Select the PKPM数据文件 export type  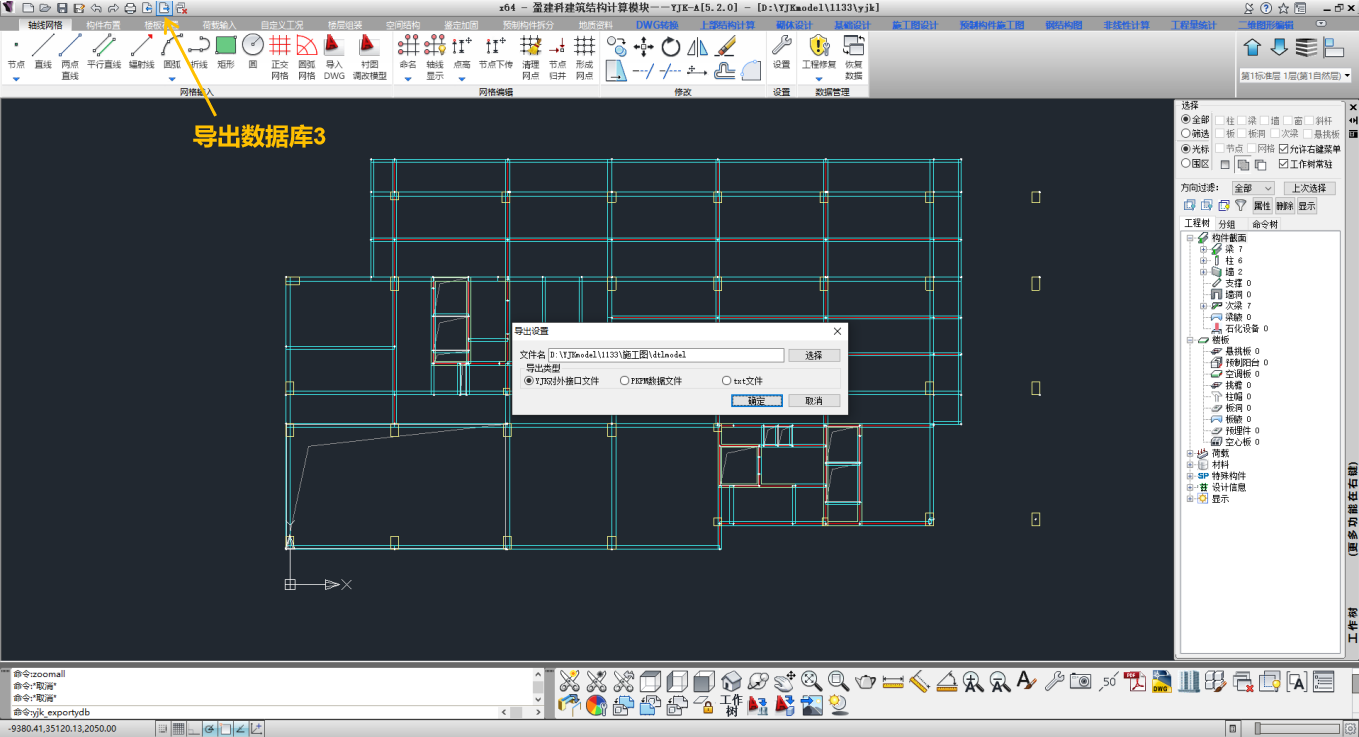[x=625, y=381]
